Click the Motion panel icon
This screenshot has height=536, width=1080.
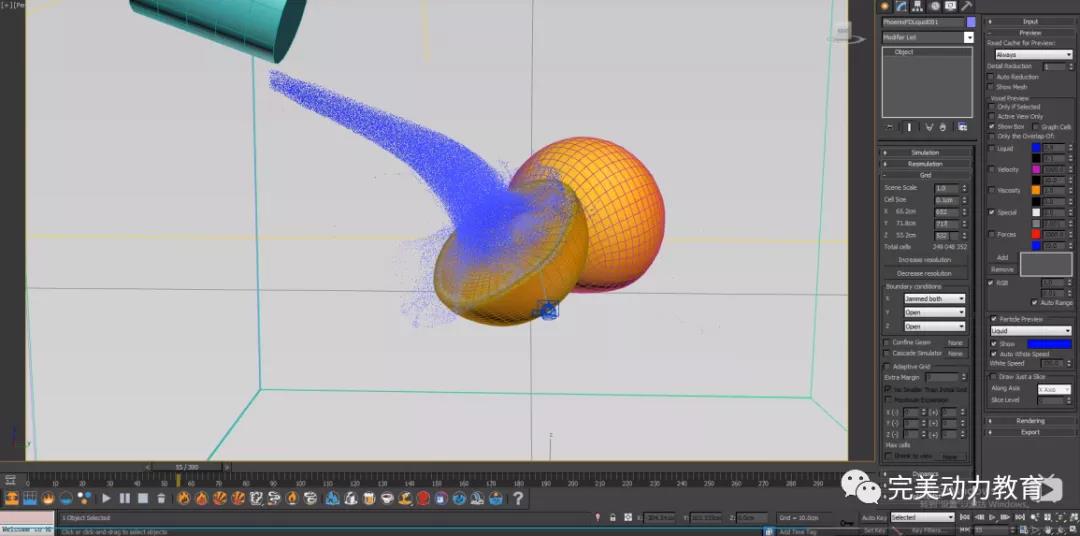coord(935,6)
